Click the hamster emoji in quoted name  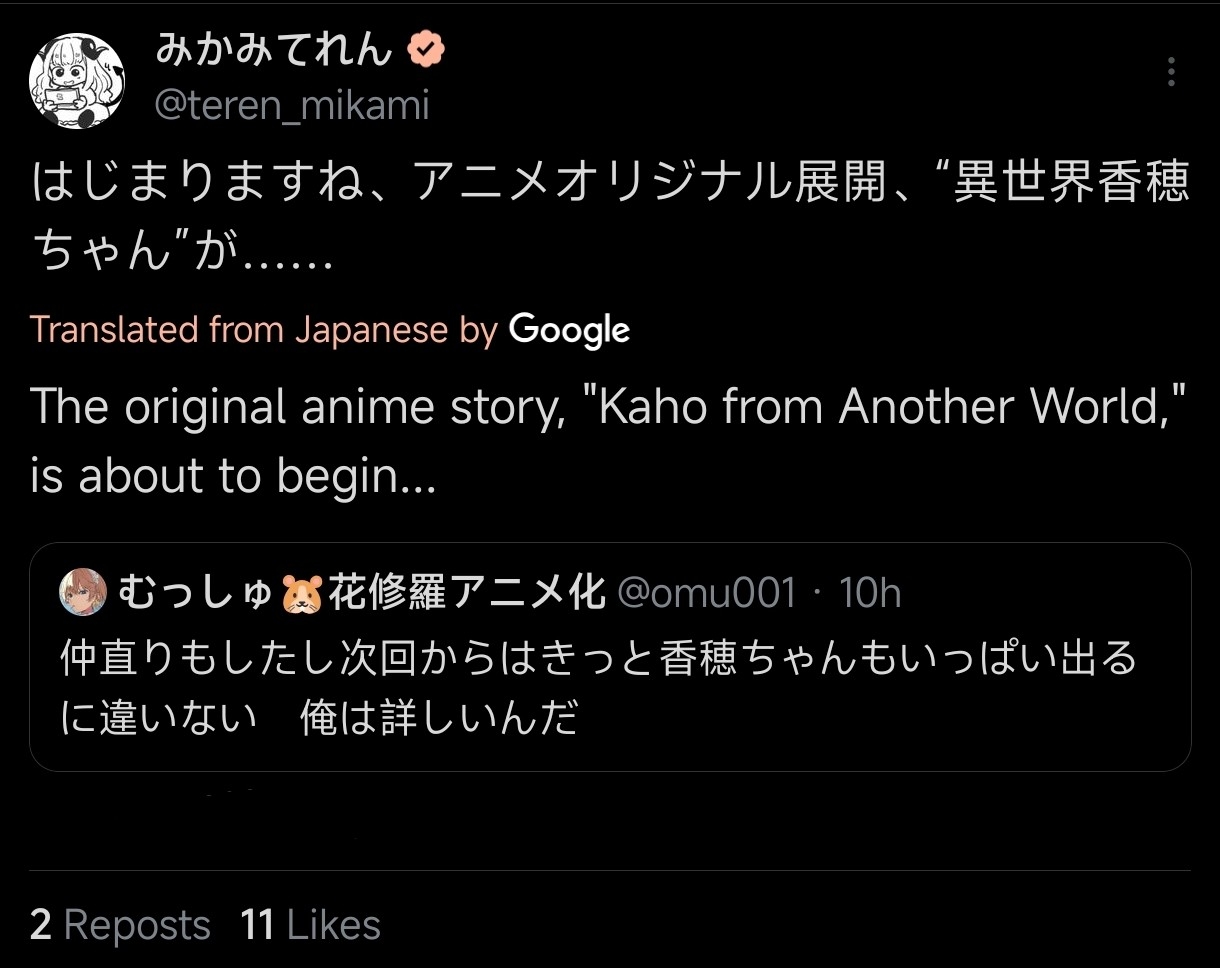(x=301, y=594)
